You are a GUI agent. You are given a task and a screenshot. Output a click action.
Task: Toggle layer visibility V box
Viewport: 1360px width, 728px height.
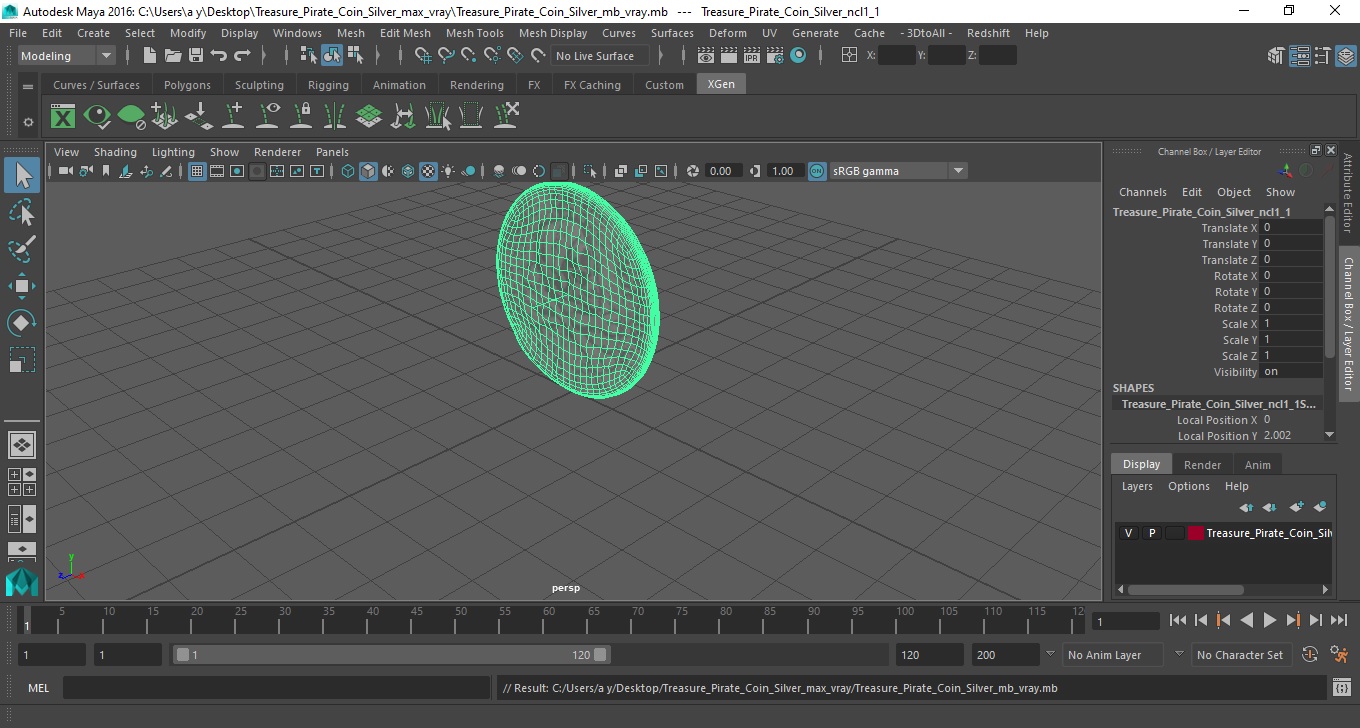tap(1128, 533)
